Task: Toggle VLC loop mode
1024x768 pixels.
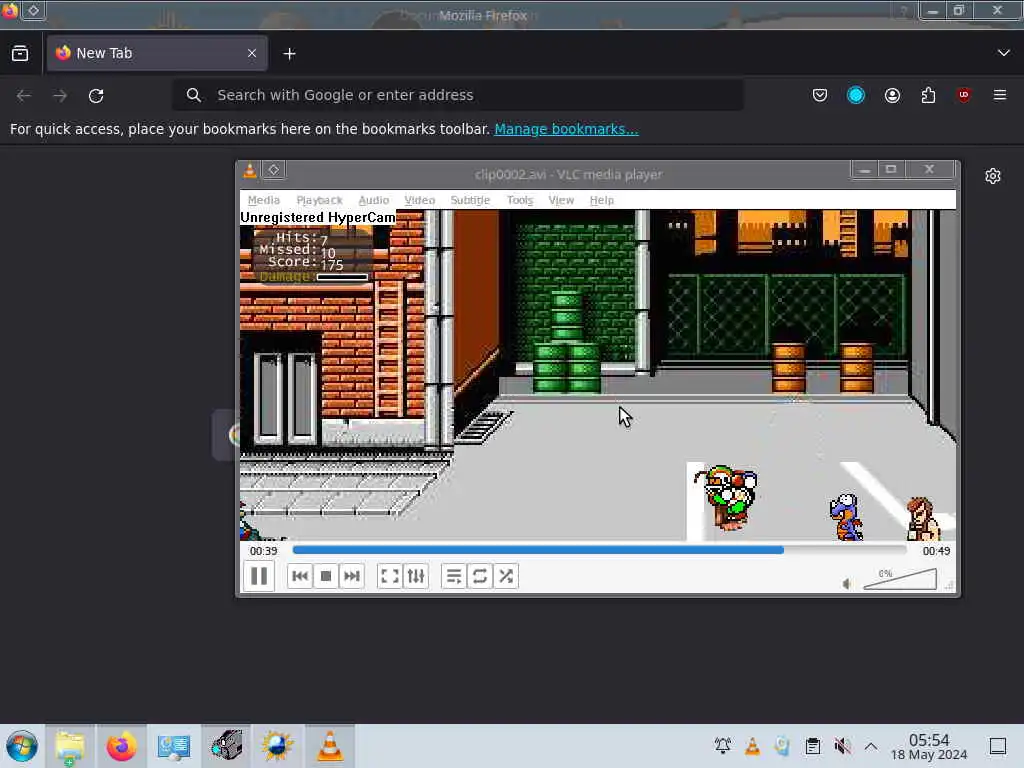Action: coord(479,576)
